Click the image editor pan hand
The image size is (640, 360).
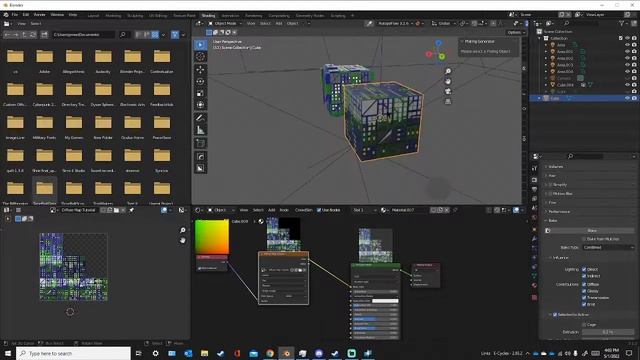click(x=182, y=240)
